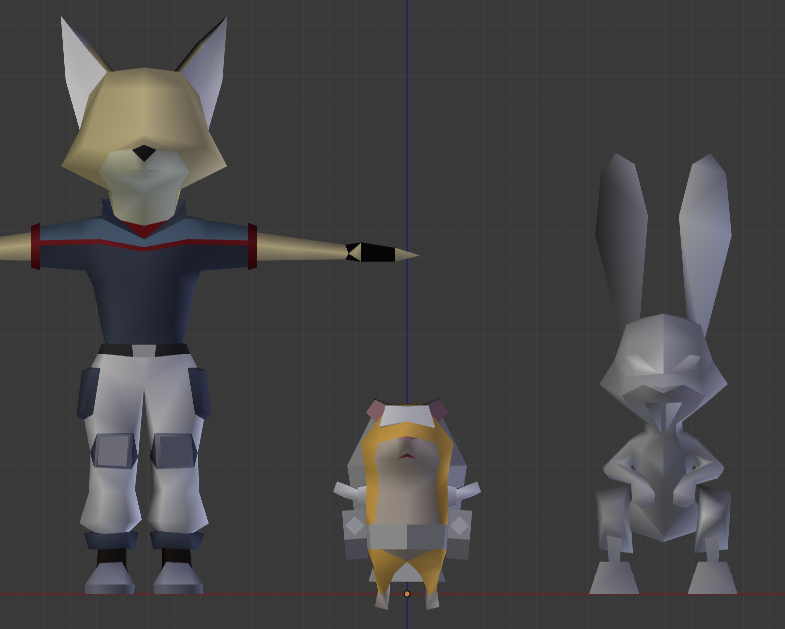Viewport: 785px width, 629px height.
Task: Select the fox's left knee pad
Action: [114, 451]
